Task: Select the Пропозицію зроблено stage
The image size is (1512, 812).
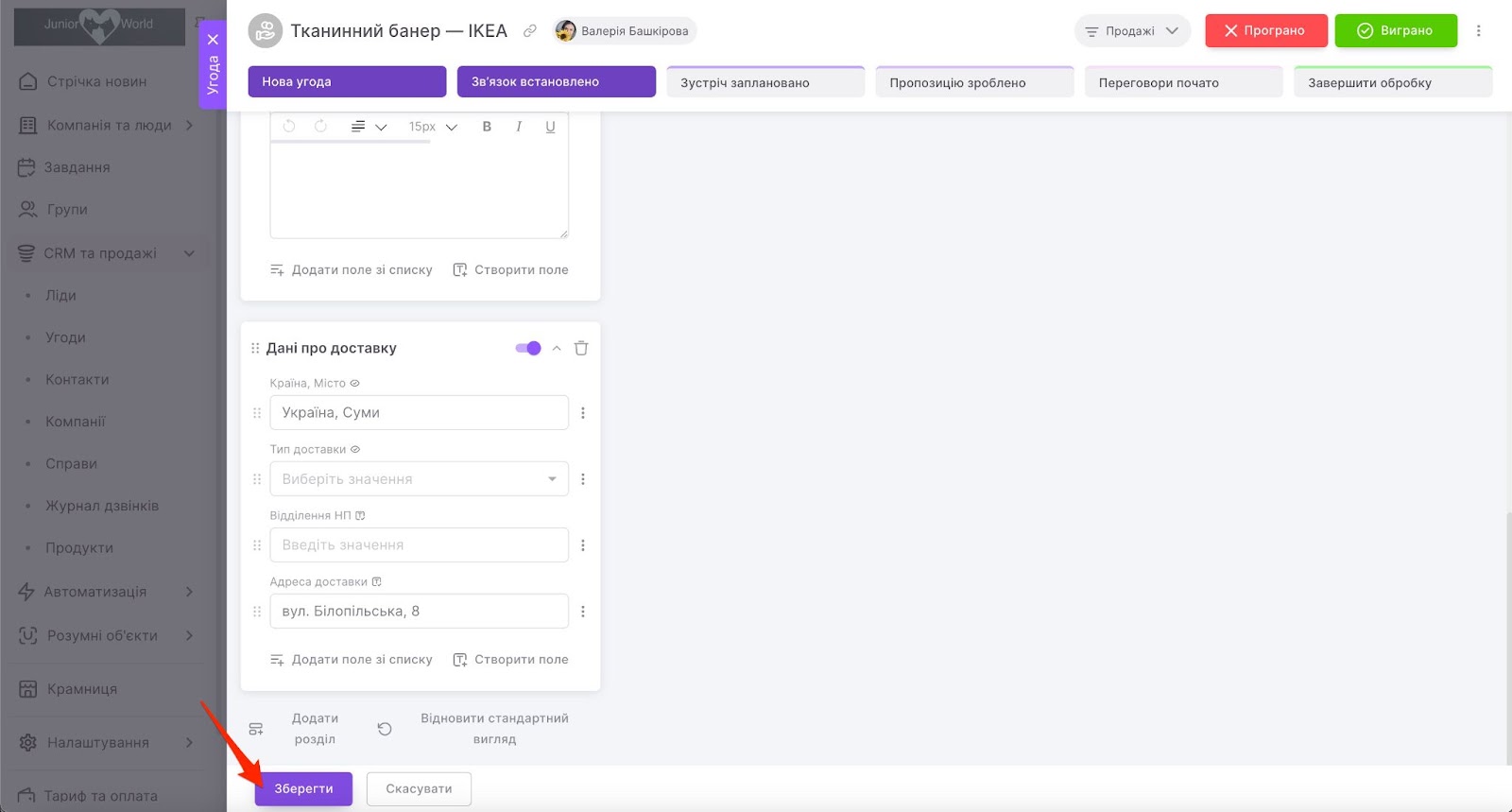Action: tap(974, 82)
